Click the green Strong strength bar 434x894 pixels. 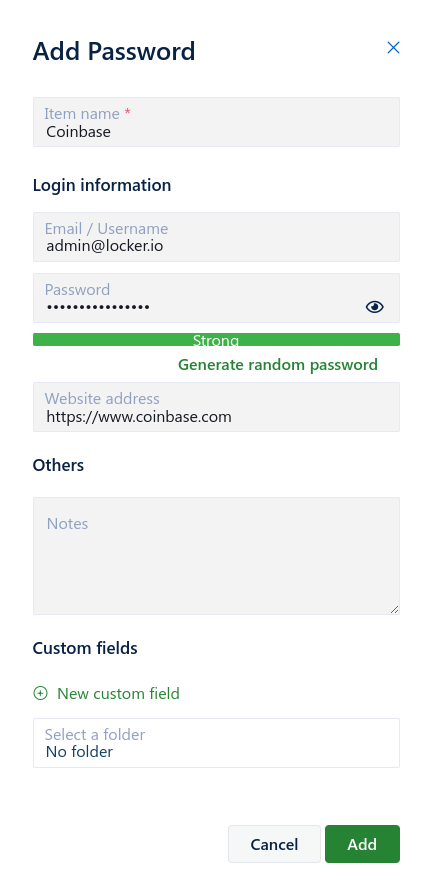[216, 339]
